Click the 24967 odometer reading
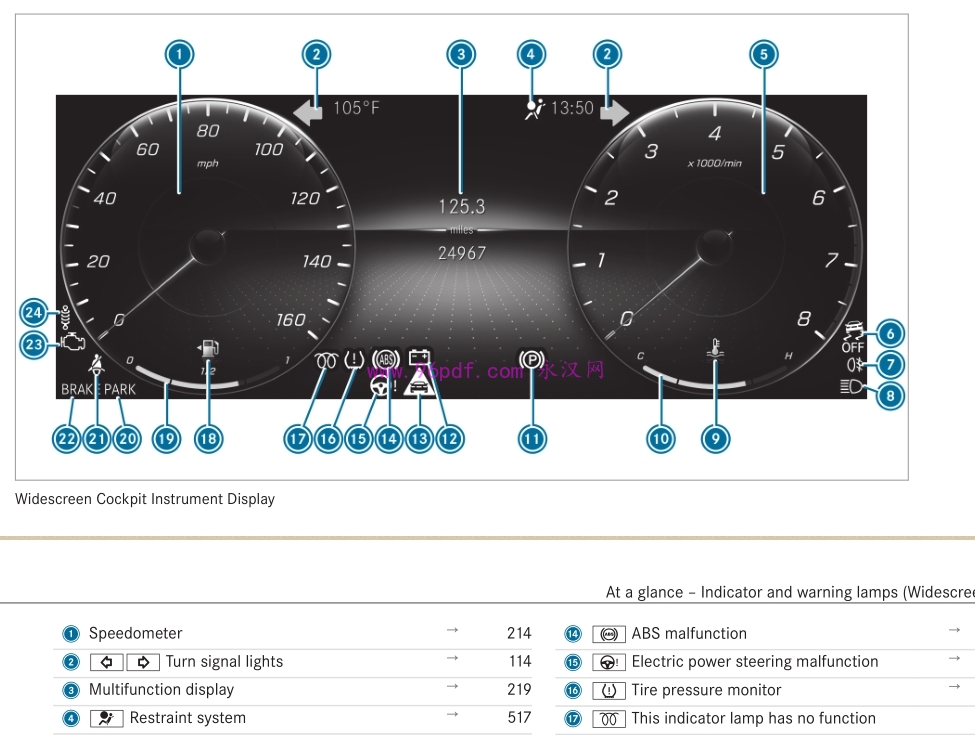Image resolution: width=975 pixels, height=735 pixels. pyautogui.click(x=461, y=253)
